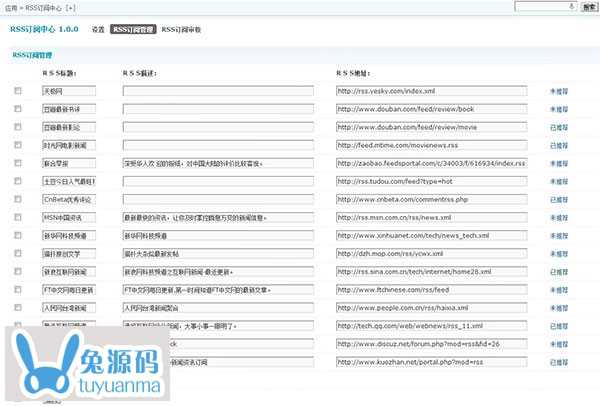Image resolution: width=600 pixels, height=406 pixels.
Task: Click the recommend status link for zaobao.feedsportal.com
Action: point(559,163)
